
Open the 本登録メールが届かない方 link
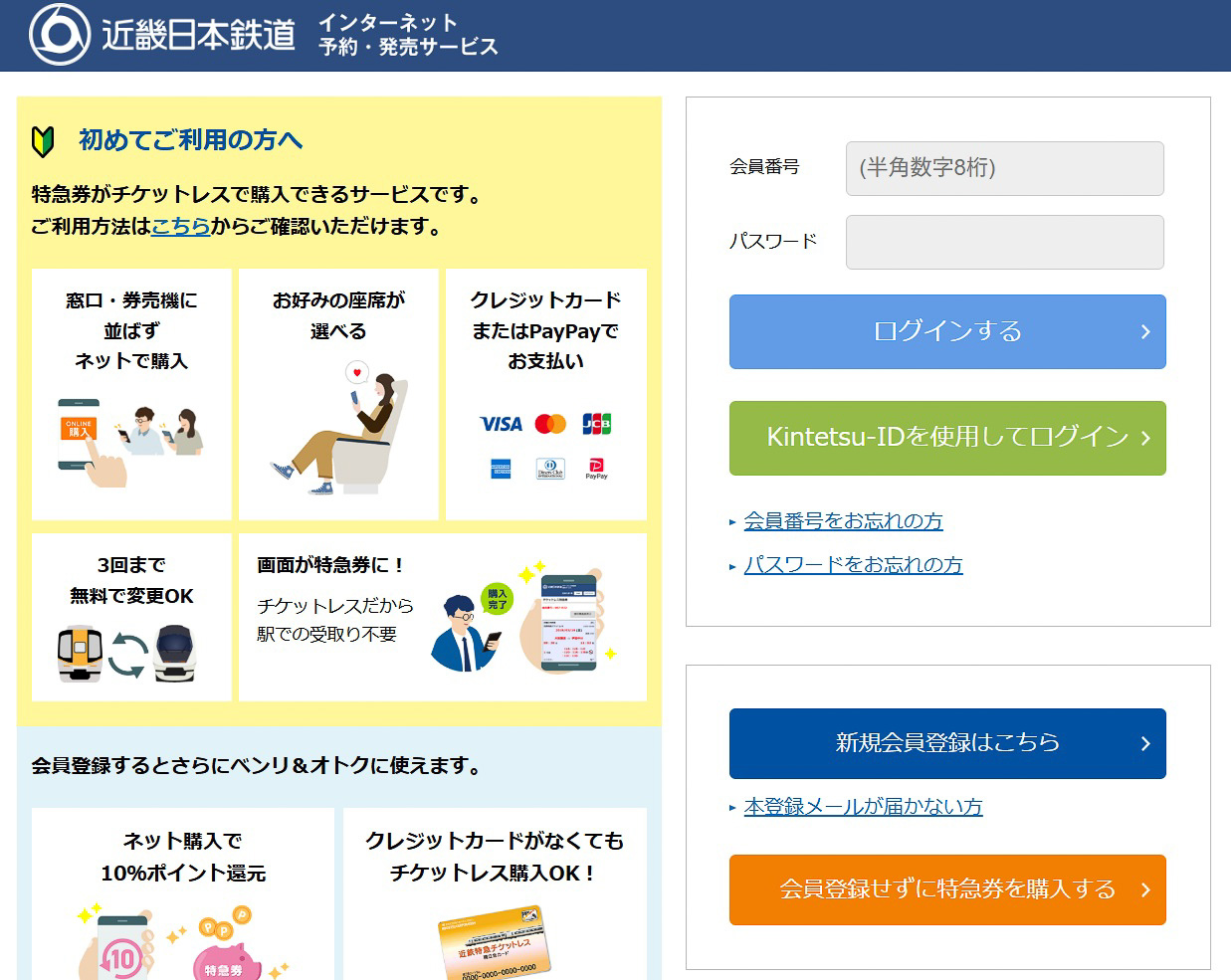point(862,808)
